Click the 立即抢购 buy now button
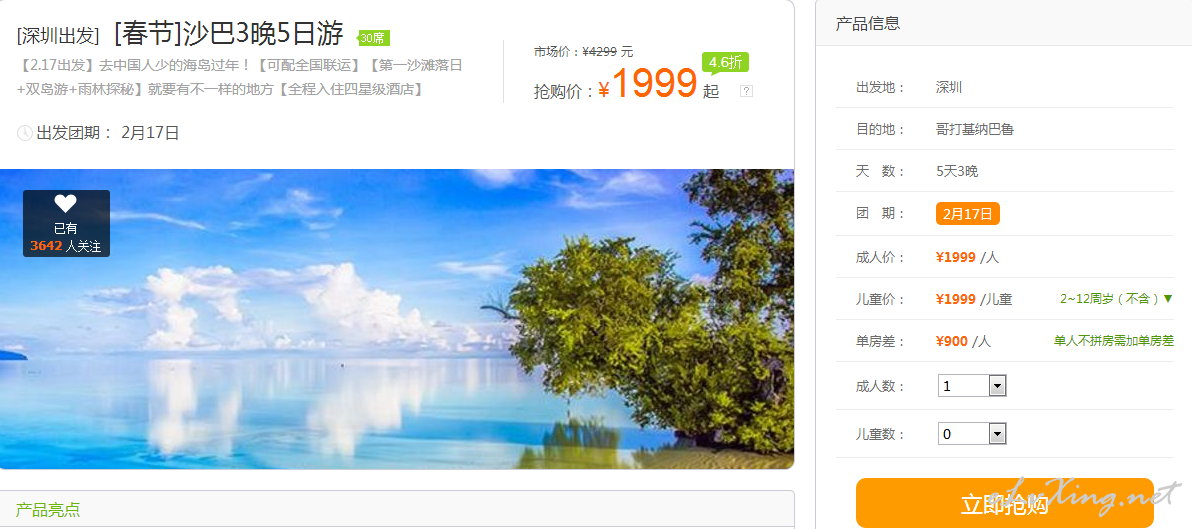This screenshot has height=529, width=1192. pyautogui.click(x=1004, y=503)
